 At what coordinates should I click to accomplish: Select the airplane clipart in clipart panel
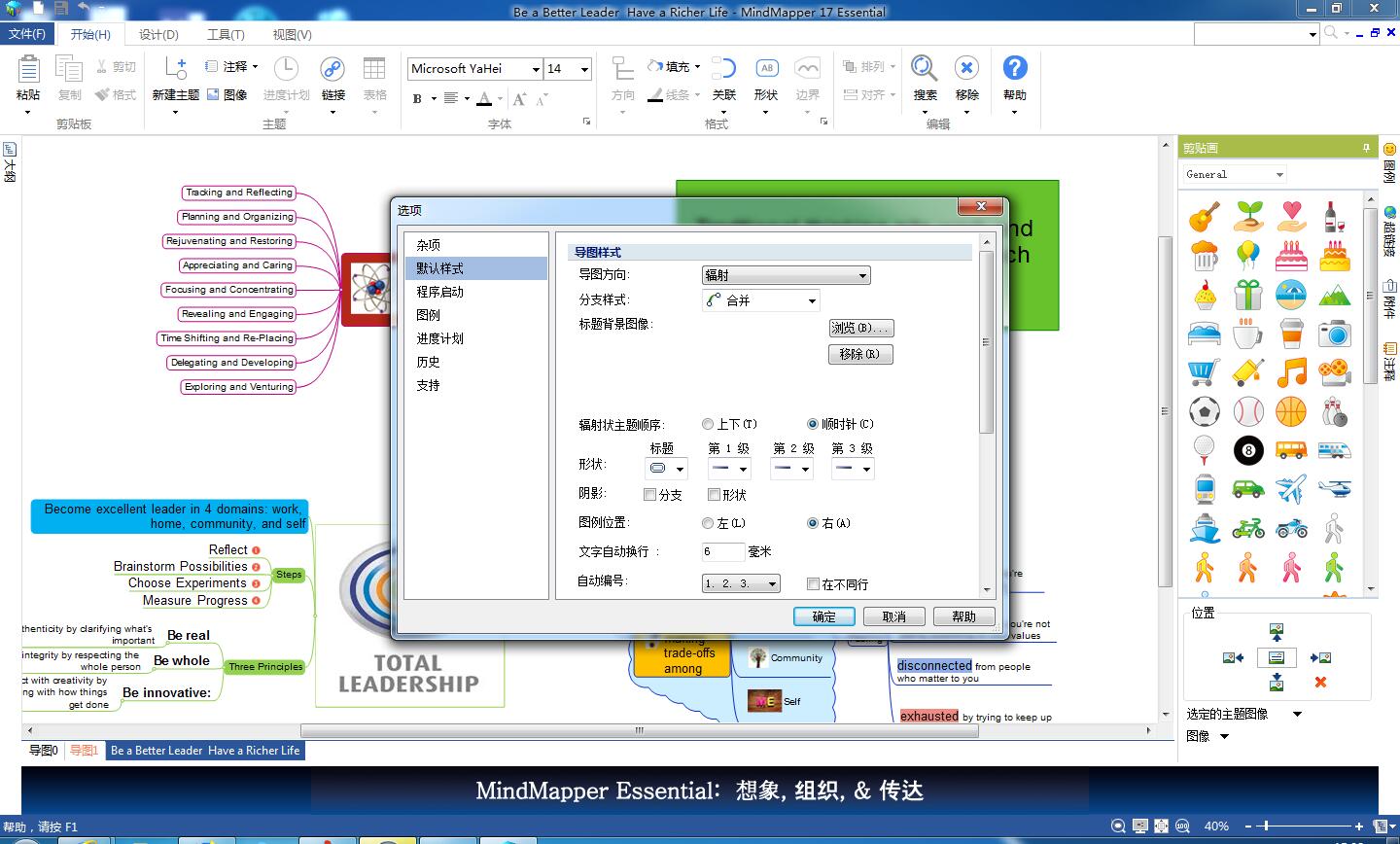1291,488
